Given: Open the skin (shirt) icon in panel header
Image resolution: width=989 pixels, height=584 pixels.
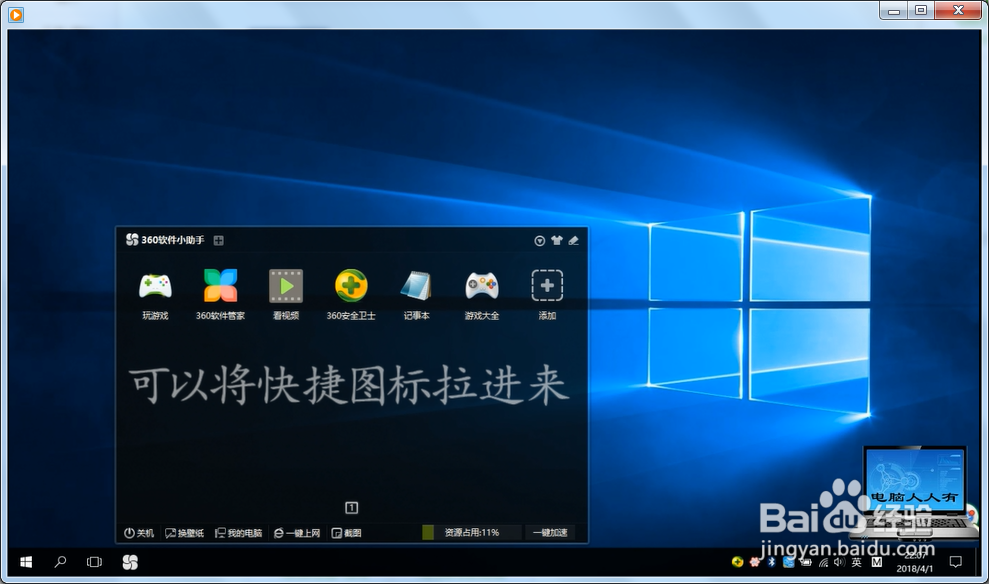Looking at the screenshot, I should click(556, 240).
